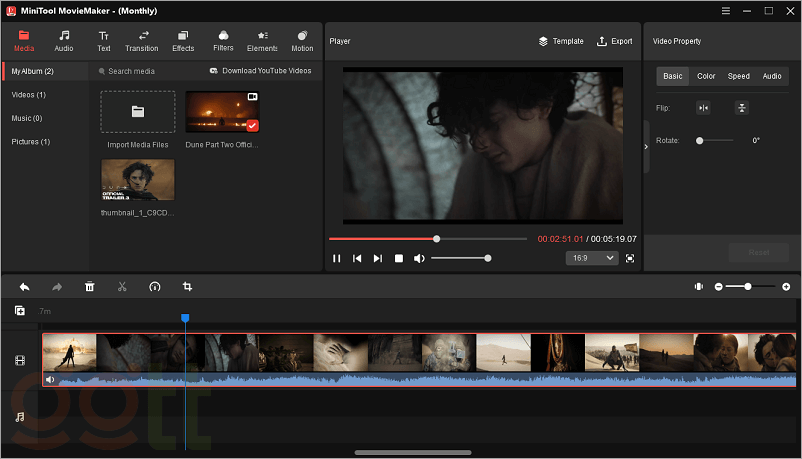Image resolution: width=802 pixels, height=459 pixels.
Task: Pause the video playback
Action: (336, 258)
